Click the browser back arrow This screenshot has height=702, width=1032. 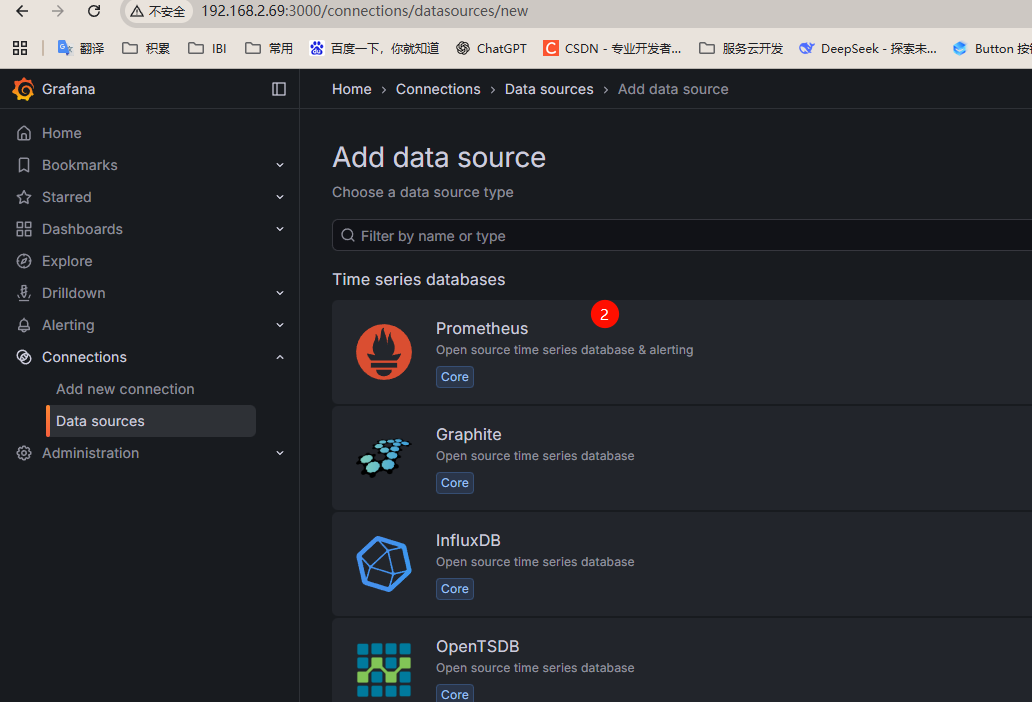pos(22,11)
